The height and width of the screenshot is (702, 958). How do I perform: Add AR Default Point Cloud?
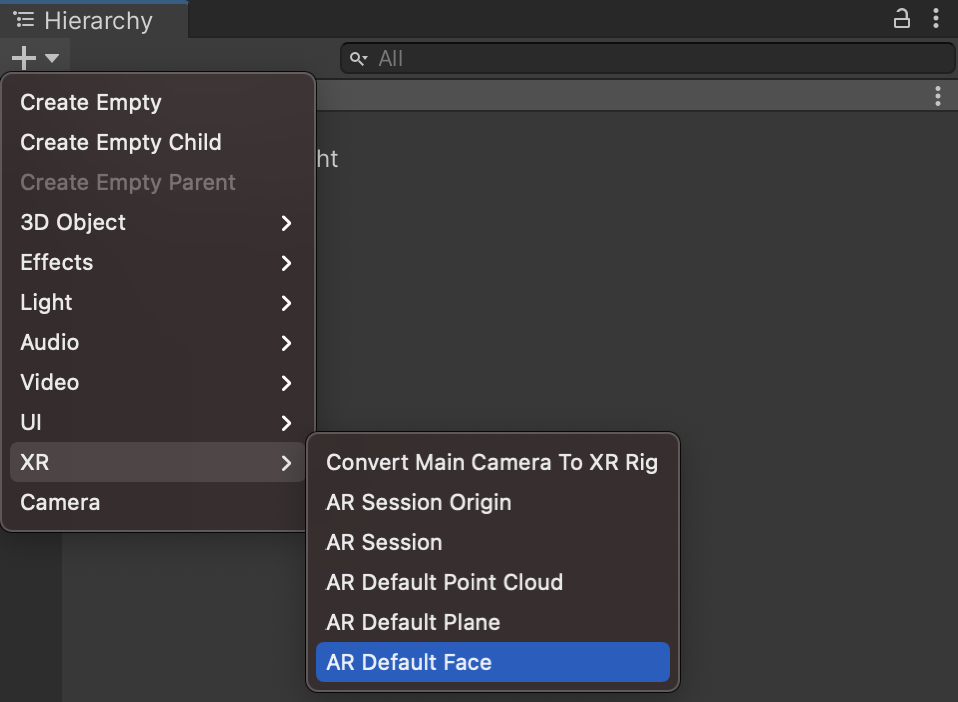445,582
